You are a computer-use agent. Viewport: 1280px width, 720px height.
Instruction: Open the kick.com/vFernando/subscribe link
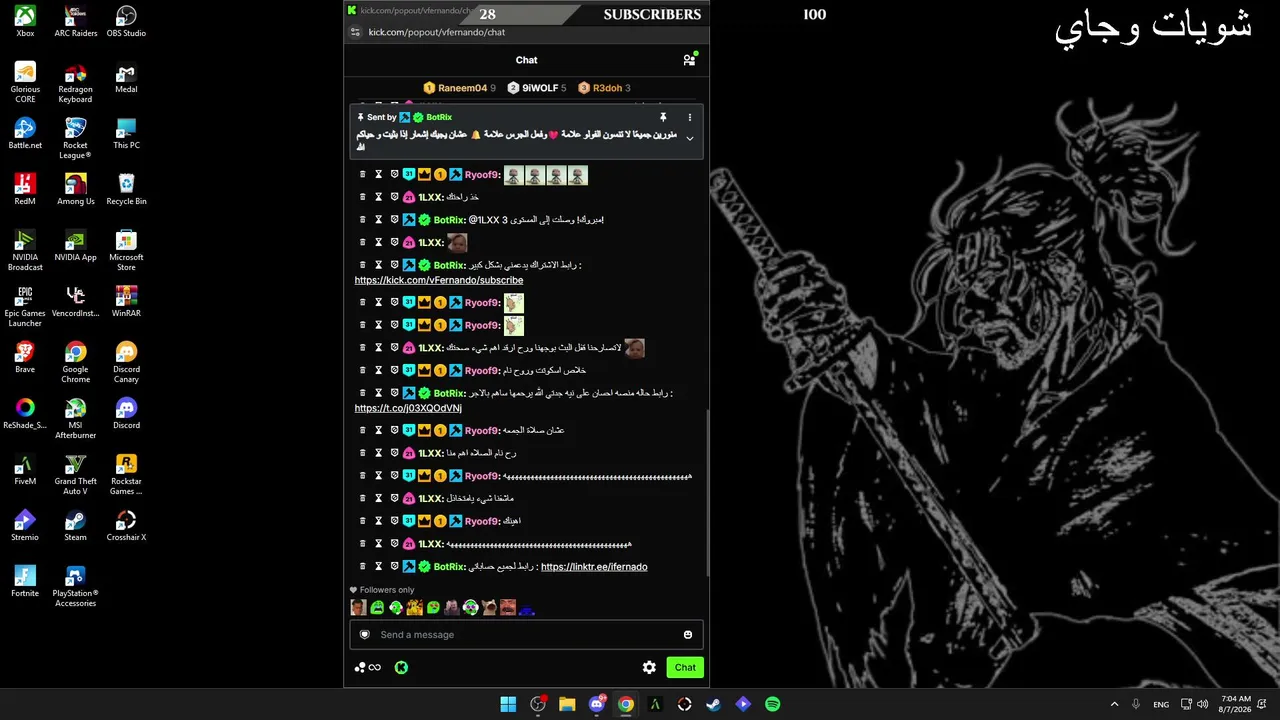pos(439,280)
